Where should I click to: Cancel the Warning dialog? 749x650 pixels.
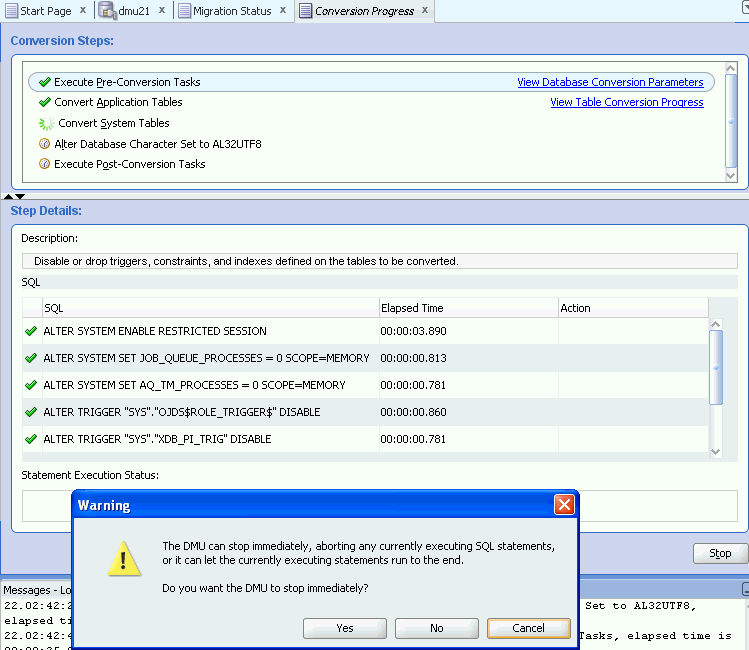[528, 629]
